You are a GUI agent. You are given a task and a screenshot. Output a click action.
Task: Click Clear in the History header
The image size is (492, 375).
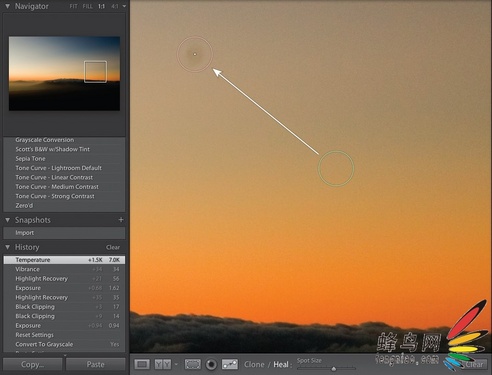tap(113, 247)
